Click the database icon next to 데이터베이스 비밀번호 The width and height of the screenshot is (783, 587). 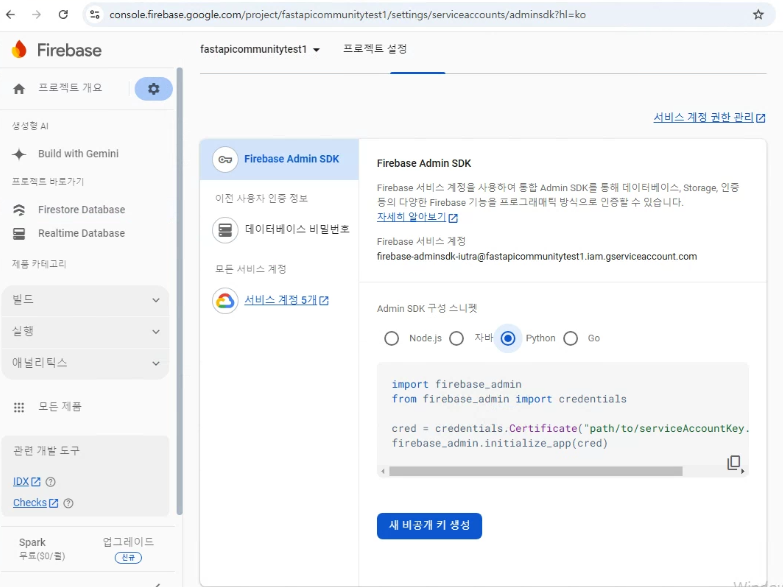pyautogui.click(x=225, y=230)
